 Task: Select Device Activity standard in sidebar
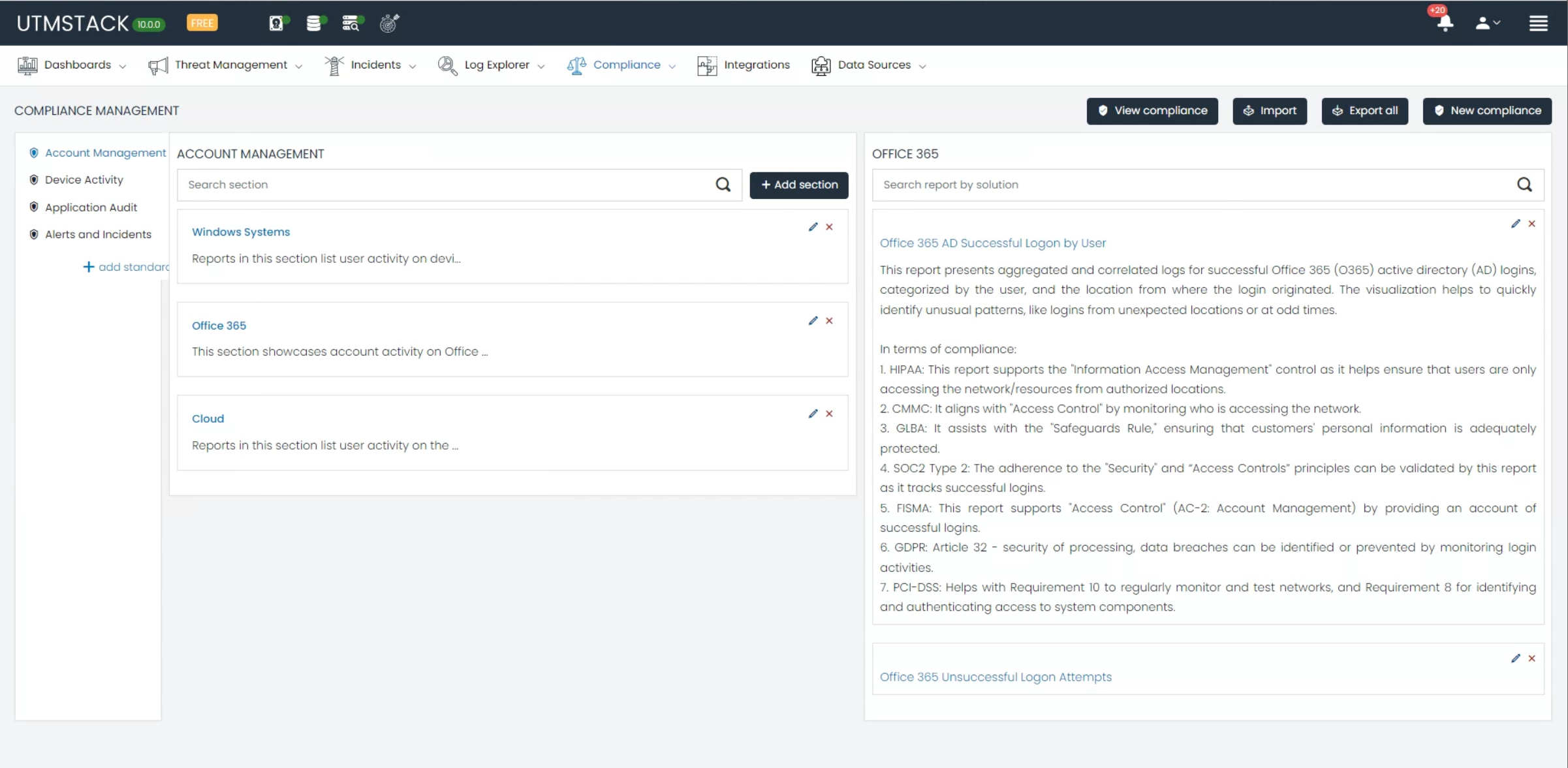[x=84, y=179]
